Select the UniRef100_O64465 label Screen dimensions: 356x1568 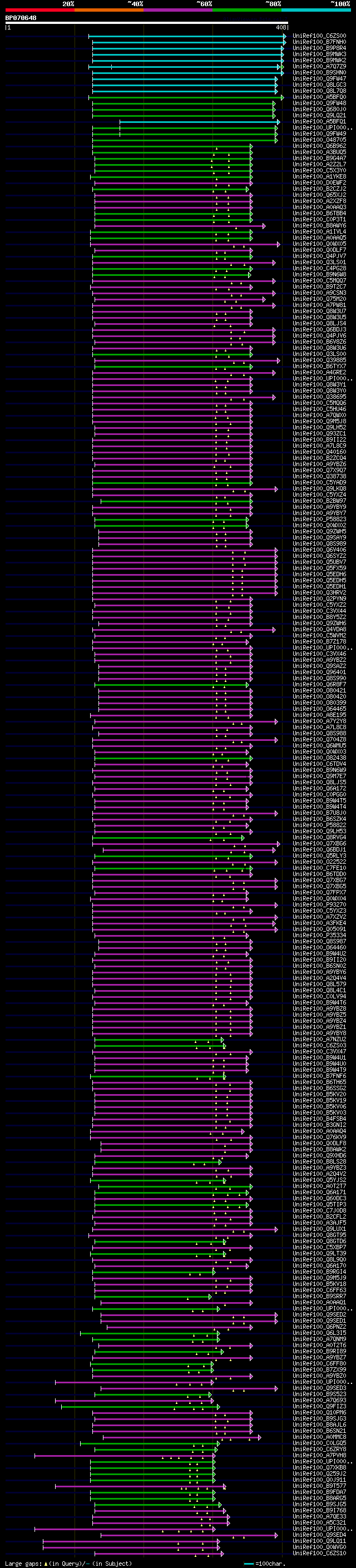(319, 709)
